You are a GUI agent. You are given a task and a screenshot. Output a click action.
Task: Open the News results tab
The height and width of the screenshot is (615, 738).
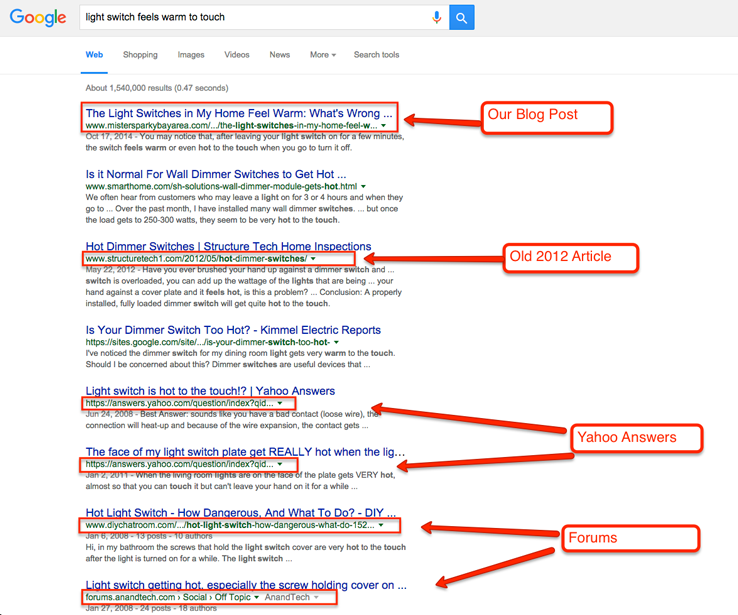click(x=279, y=55)
